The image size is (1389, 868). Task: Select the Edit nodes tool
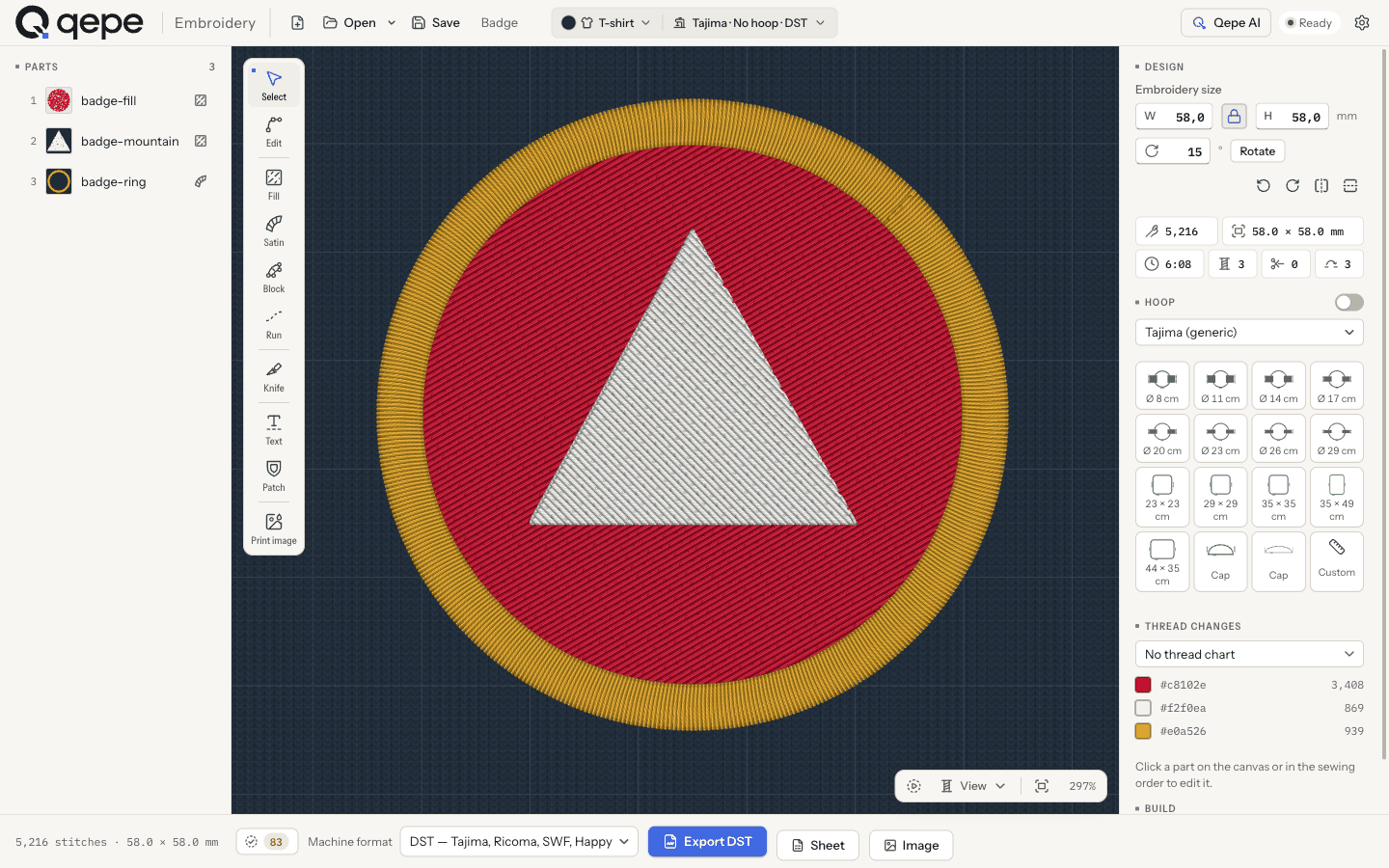[x=274, y=131]
